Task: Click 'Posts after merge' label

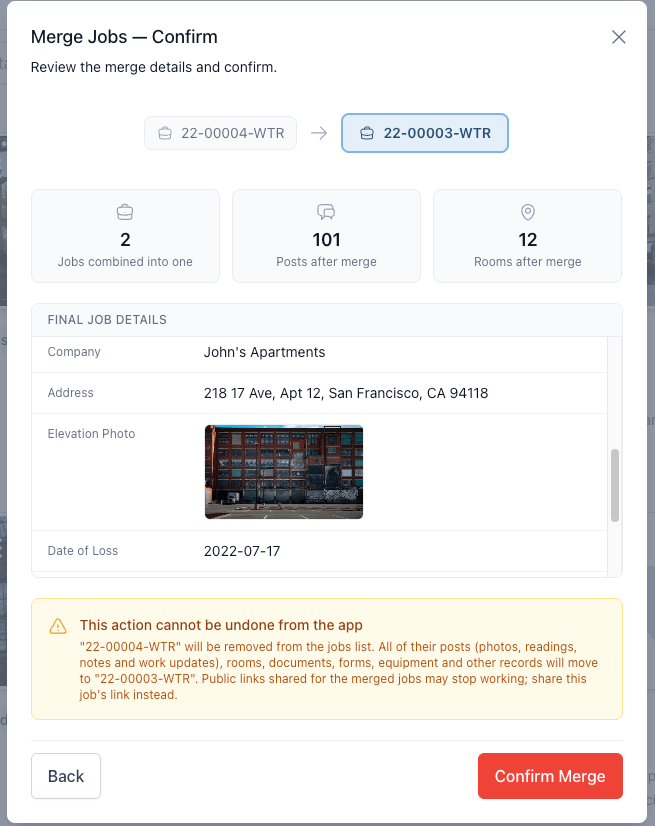Action: pos(326,262)
